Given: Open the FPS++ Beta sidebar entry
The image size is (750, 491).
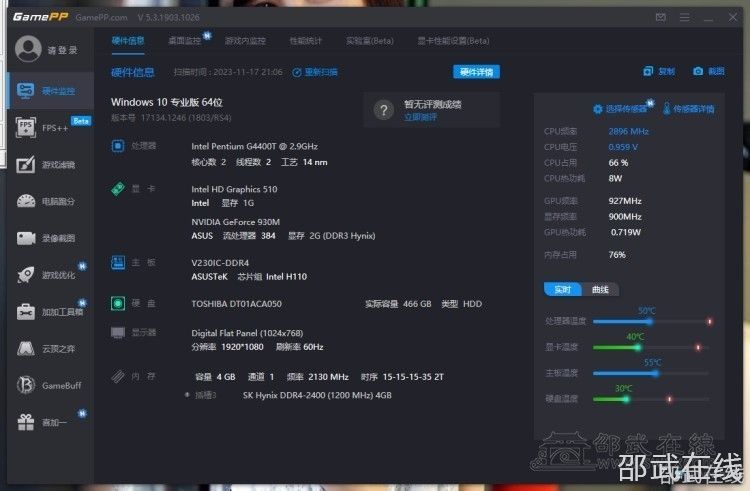Looking at the screenshot, I should (x=51, y=128).
